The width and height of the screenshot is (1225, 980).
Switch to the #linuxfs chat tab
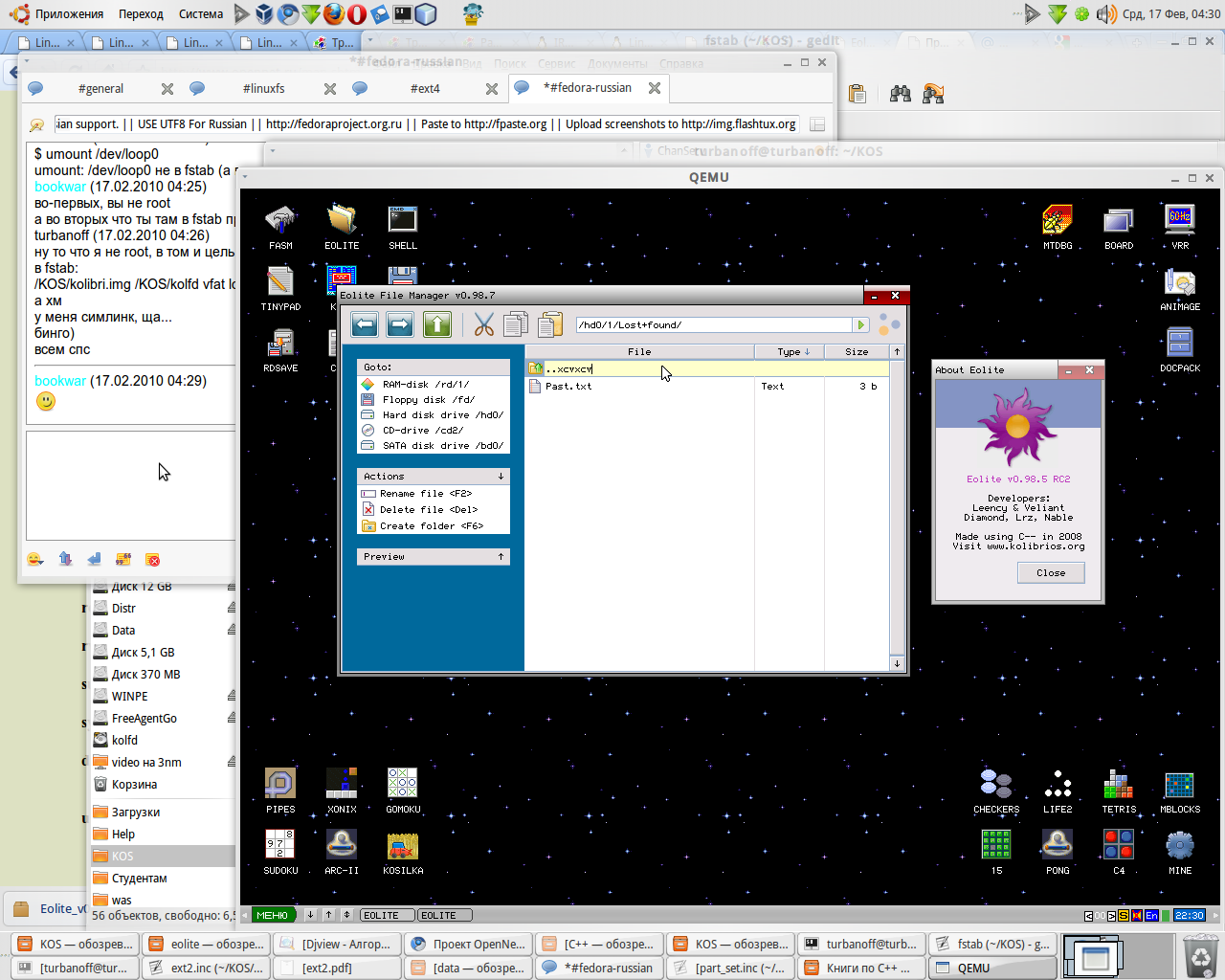tap(263, 88)
